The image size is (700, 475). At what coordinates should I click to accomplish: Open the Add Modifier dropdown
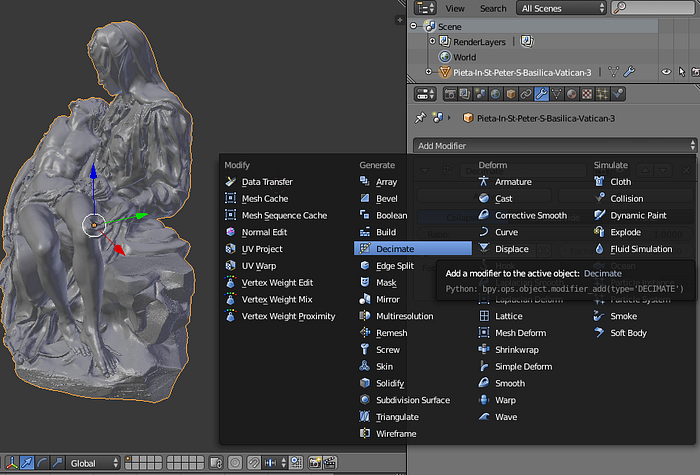(x=554, y=146)
